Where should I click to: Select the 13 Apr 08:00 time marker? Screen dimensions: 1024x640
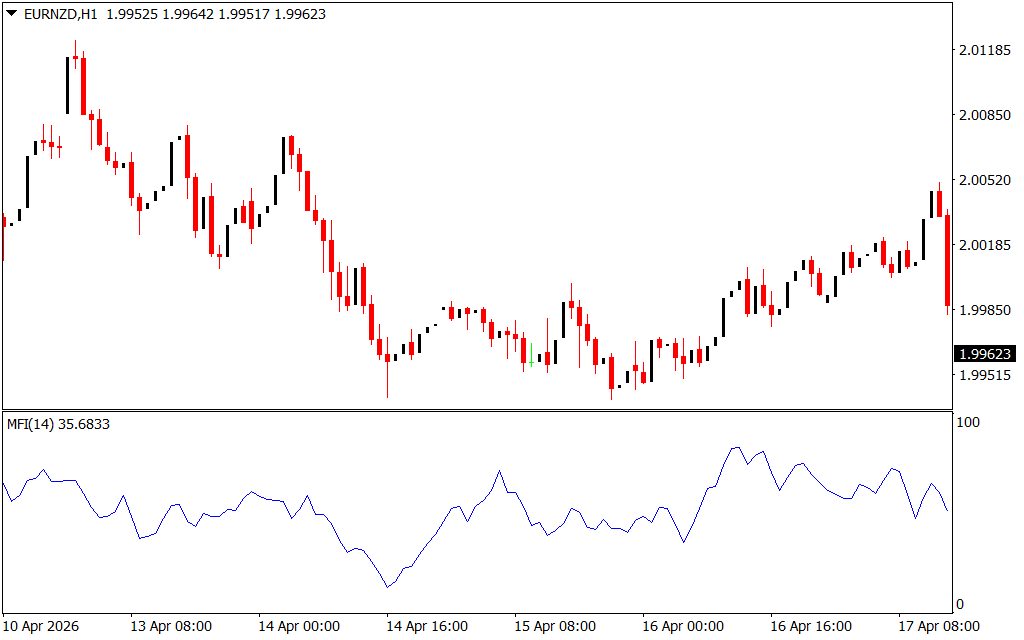(x=171, y=626)
